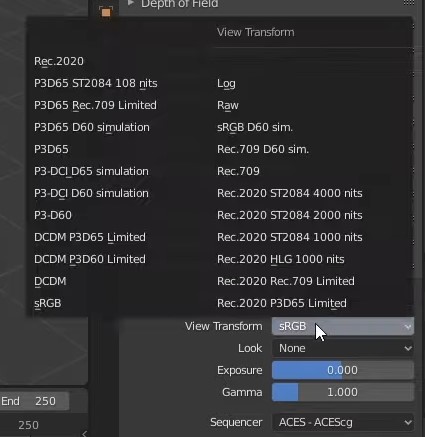The width and height of the screenshot is (425, 437).
Task: Click the Exposure slider showing 0.000
Action: coord(343,370)
